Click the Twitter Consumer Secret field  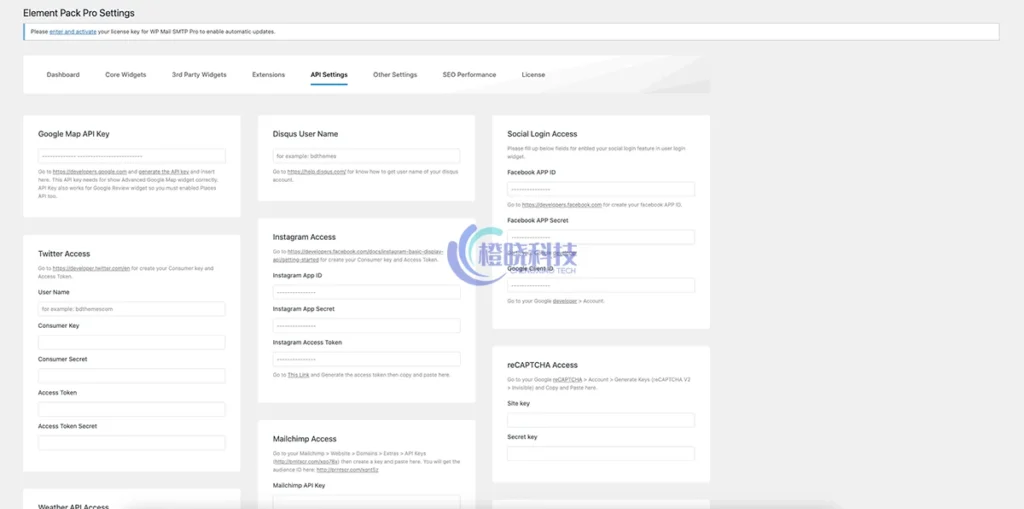click(x=131, y=376)
